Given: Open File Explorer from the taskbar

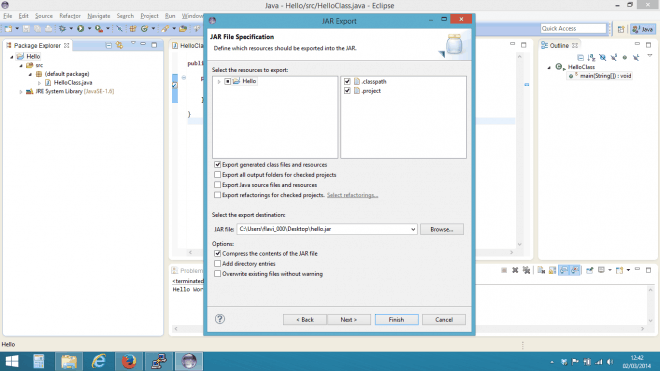Looking at the screenshot, I should point(69,361).
